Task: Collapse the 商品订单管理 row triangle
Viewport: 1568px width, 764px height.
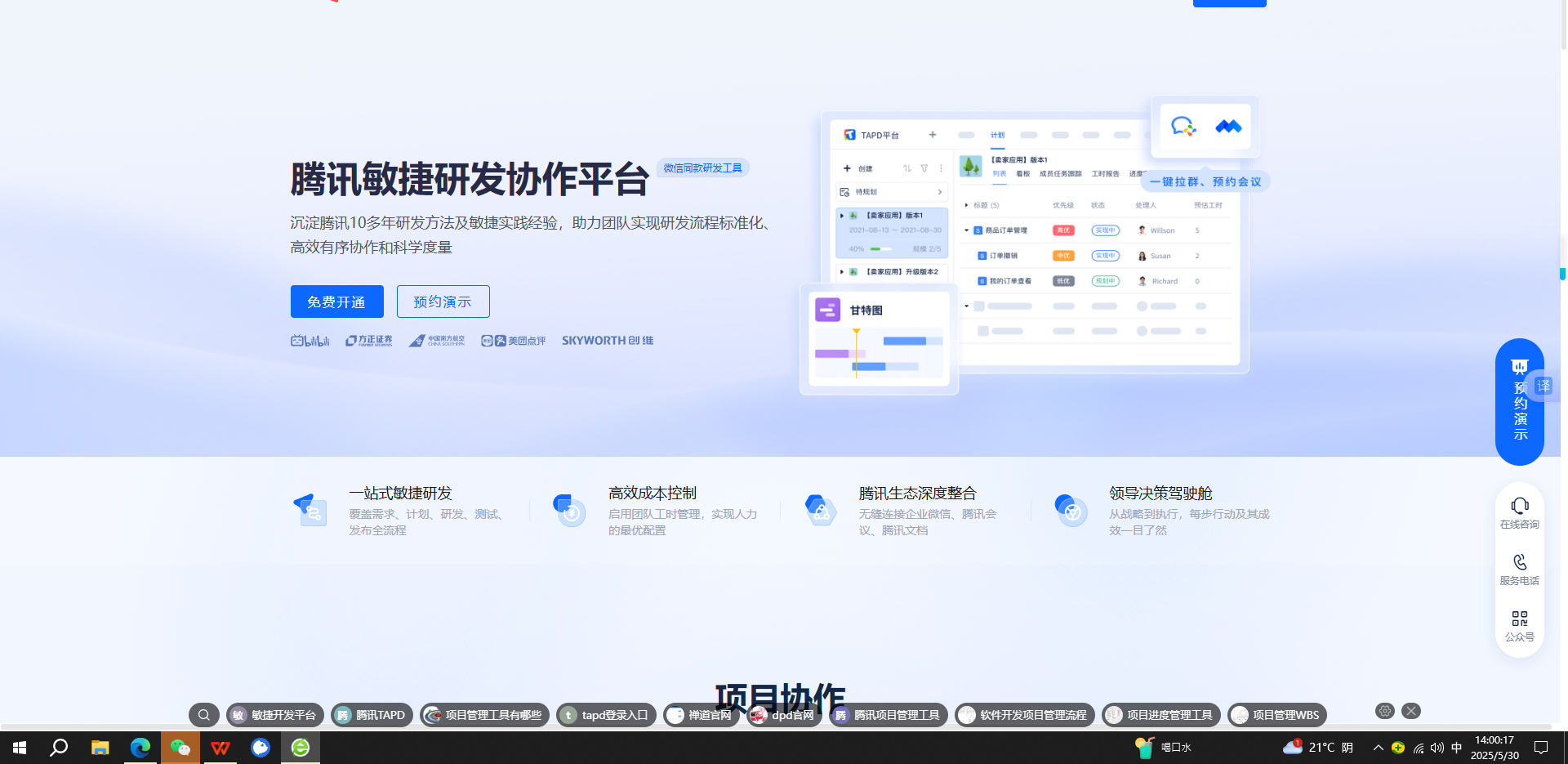Action: click(x=966, y=230)
